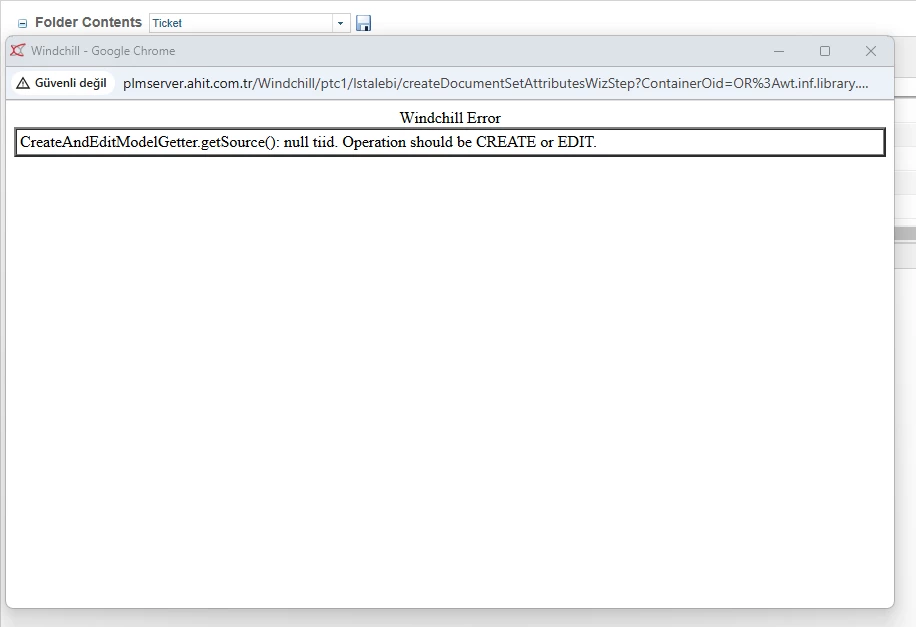Image resolution: width=916 pixels, height=627 pixels.
Task: Click the Windchill Error heading text
Action: point(450,118)
